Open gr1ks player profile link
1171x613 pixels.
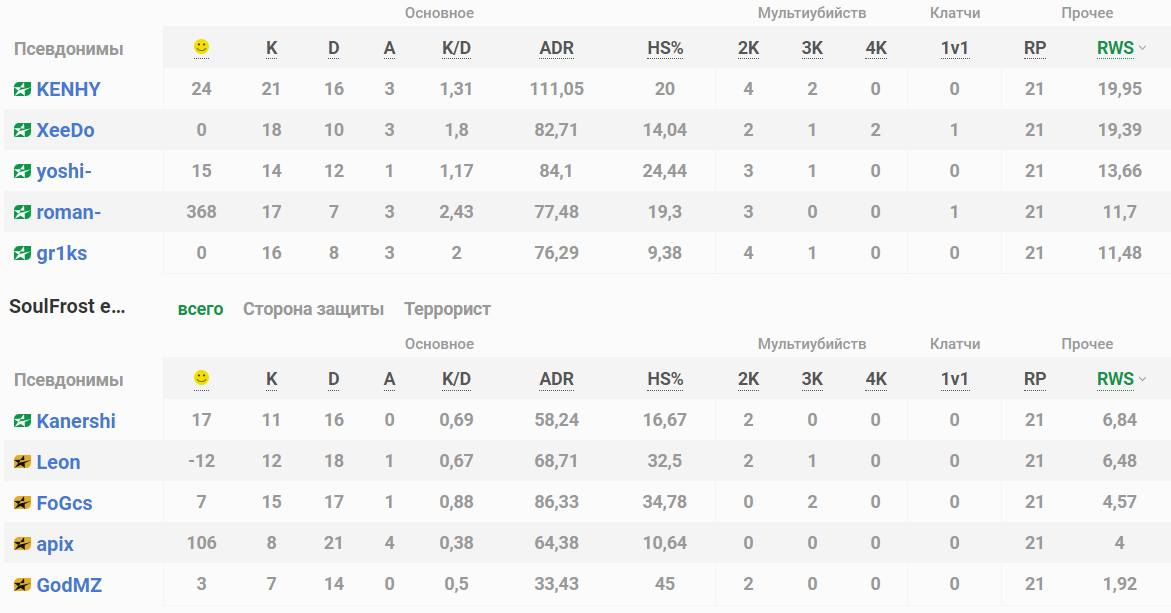(x=62, y=253)
